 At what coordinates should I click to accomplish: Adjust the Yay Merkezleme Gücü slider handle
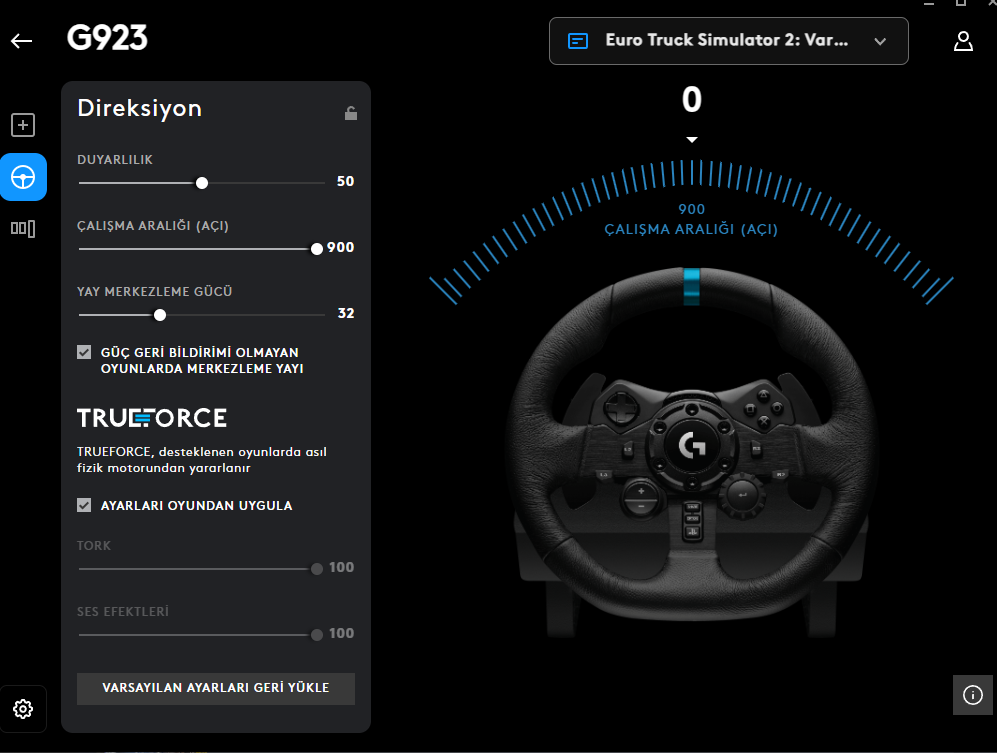point(160,315)
